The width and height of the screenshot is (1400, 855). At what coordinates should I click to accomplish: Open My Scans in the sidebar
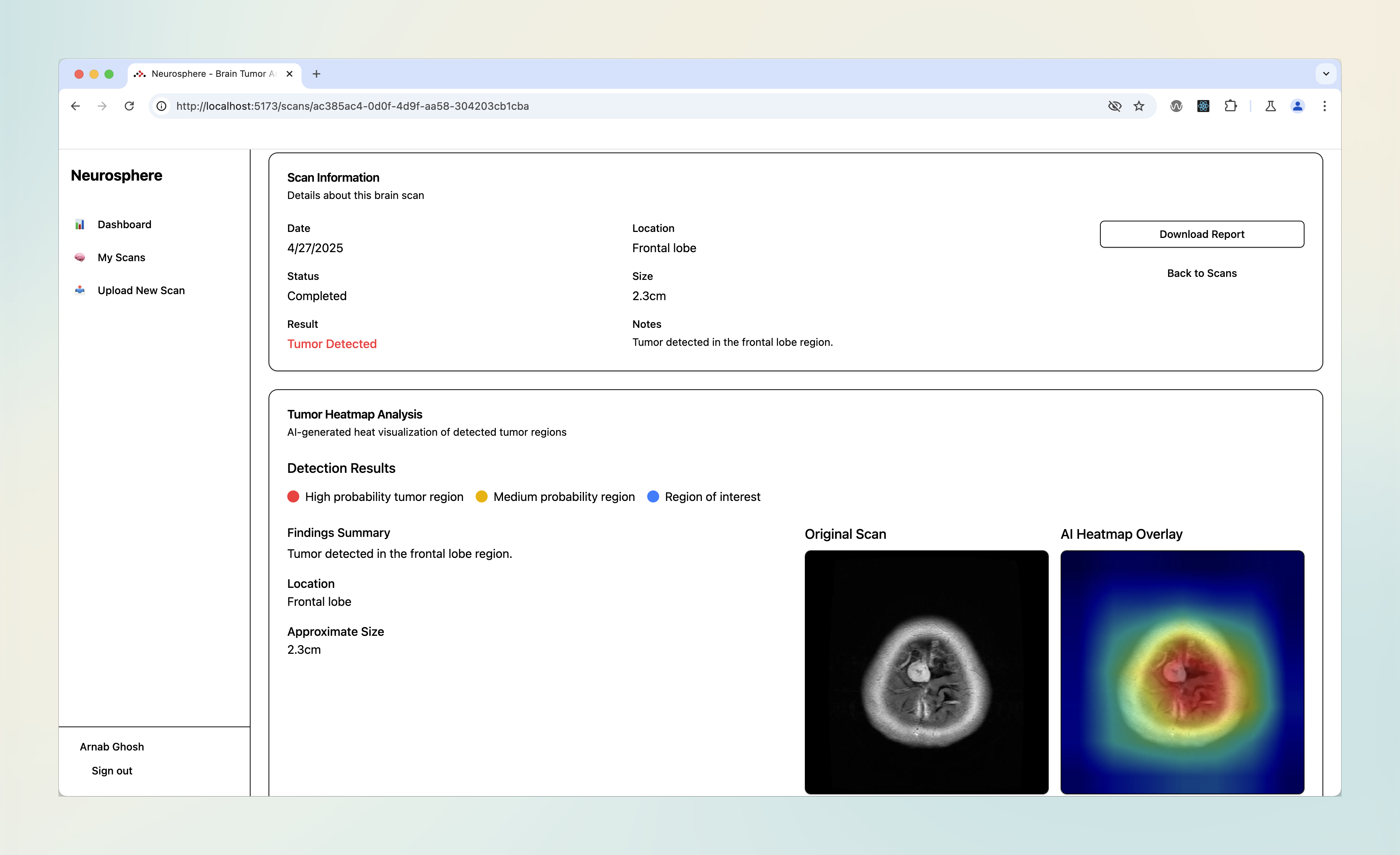click(x=121, y=257)
